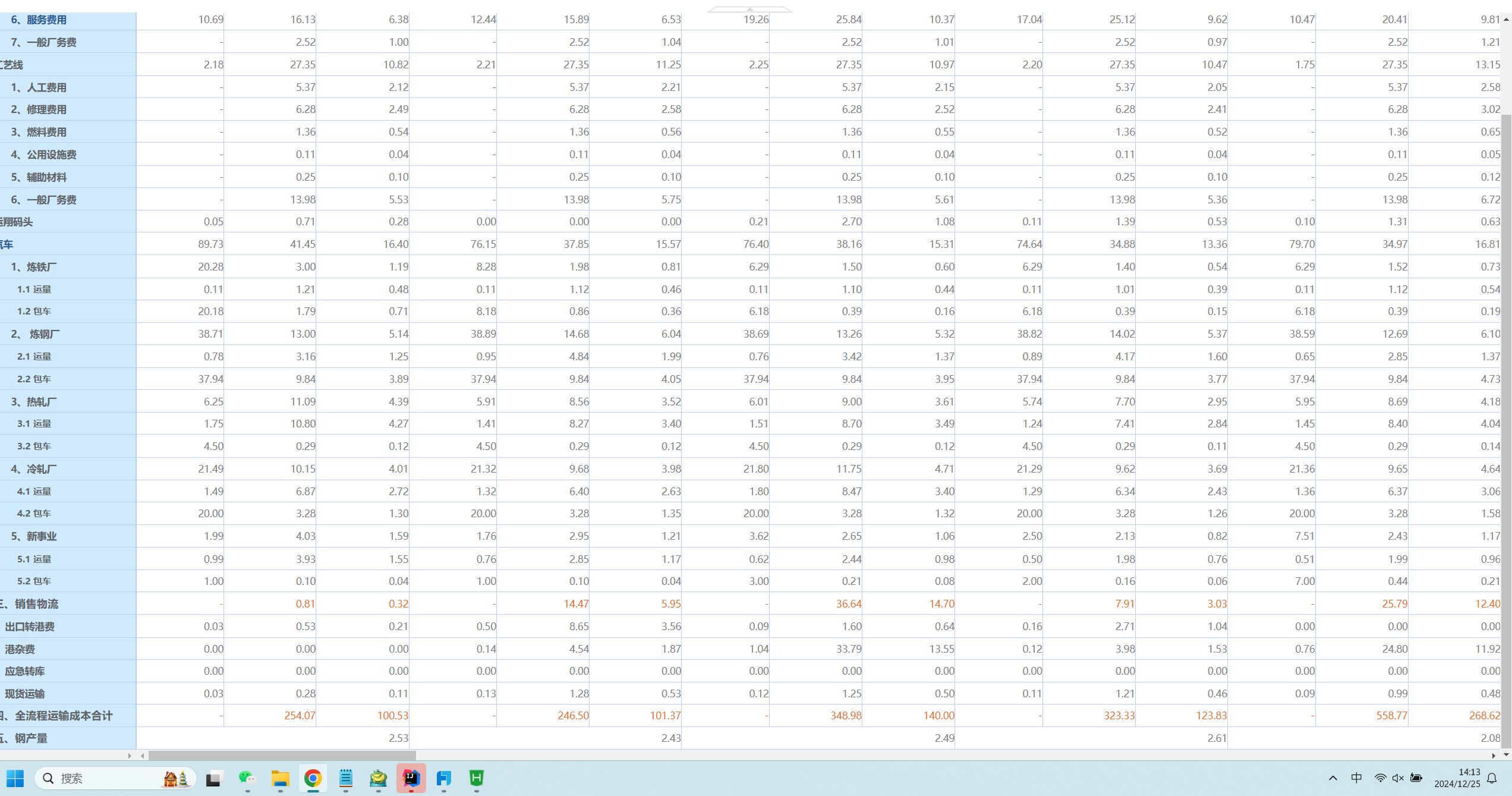Click the cell showing 89.73

pyautogui.click(x=180, y=244)
